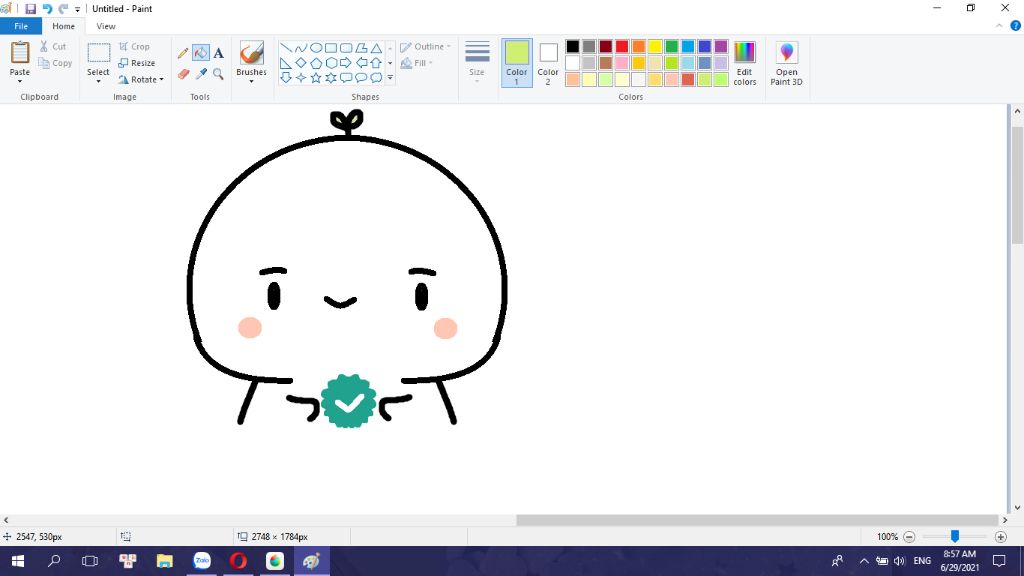1024x576 pixels.
Task: Choose the Rectangle shape
Action: click(x=331, y=48)
